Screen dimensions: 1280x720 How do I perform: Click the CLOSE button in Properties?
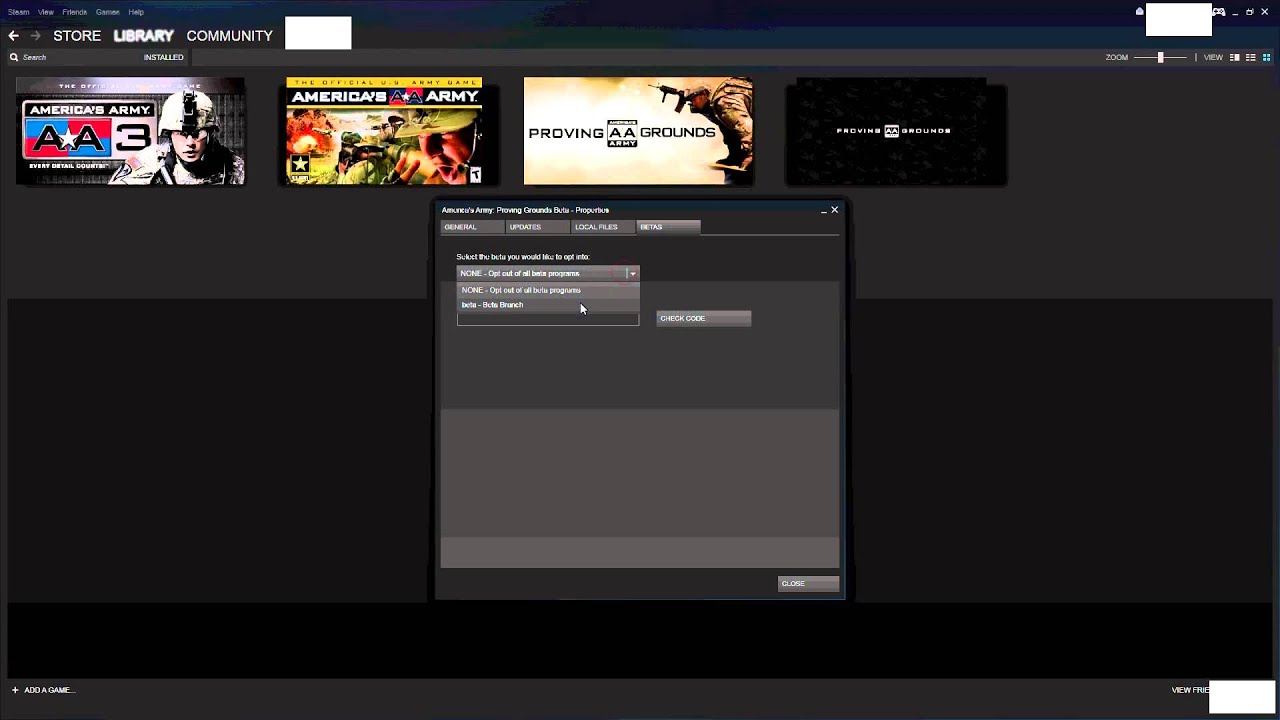pos(808,584)
